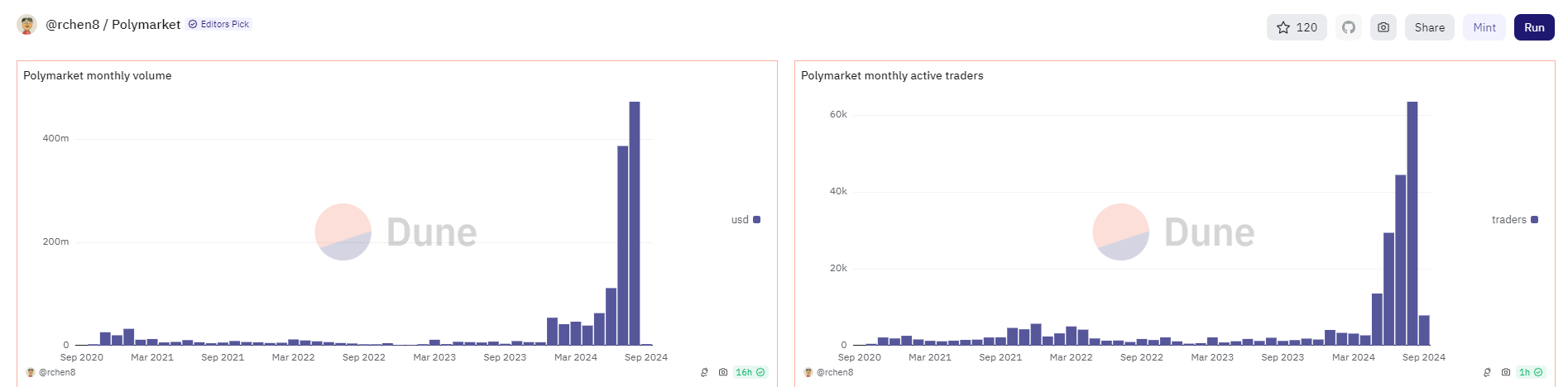Click the Mint button
The image size is (1568, 387).
[x=1484, y=27]
